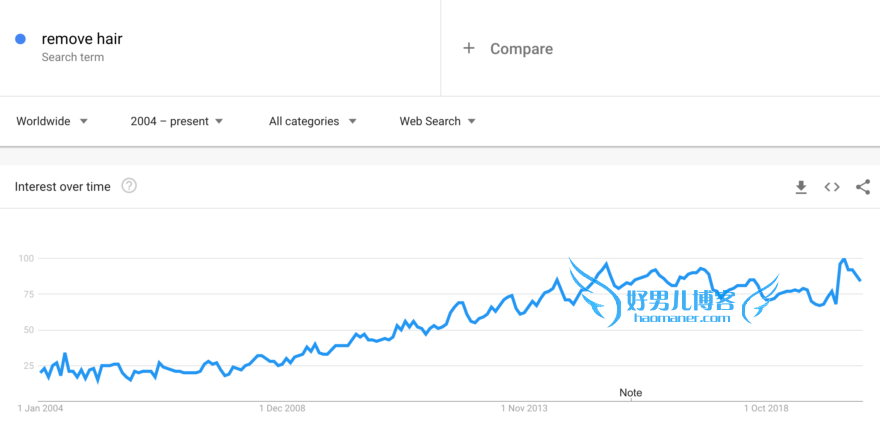
Task: Click the 1 Nov 2013 axis label
Action: point(524,408)
